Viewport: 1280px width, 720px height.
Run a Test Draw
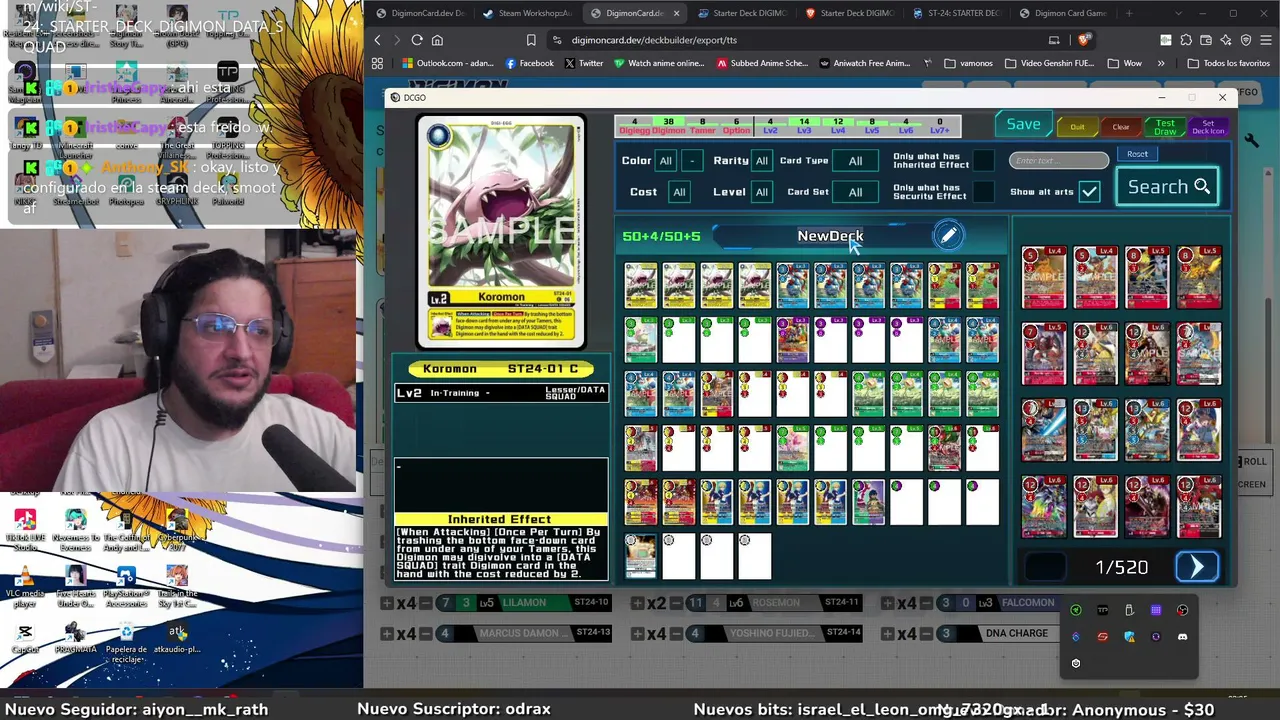click(x=1165, y=127)
